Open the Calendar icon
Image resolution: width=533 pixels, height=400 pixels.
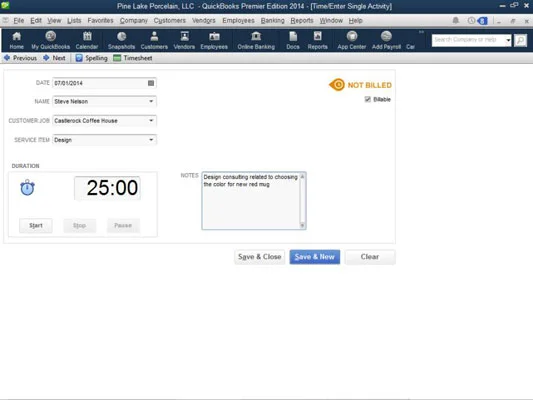click(x=87, y=40)
